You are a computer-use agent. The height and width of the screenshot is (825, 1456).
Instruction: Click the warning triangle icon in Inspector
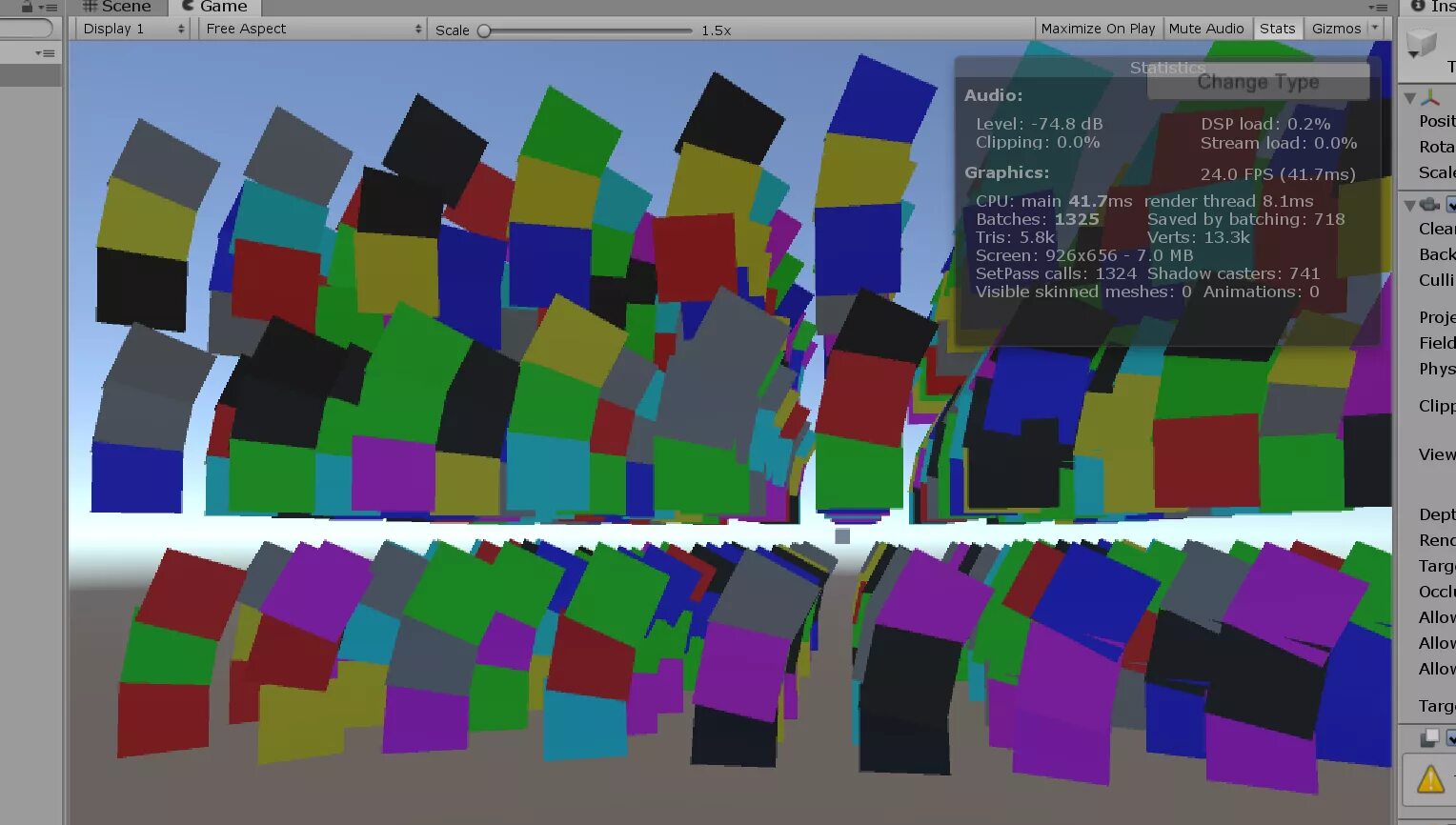(x=1430, y=780)
